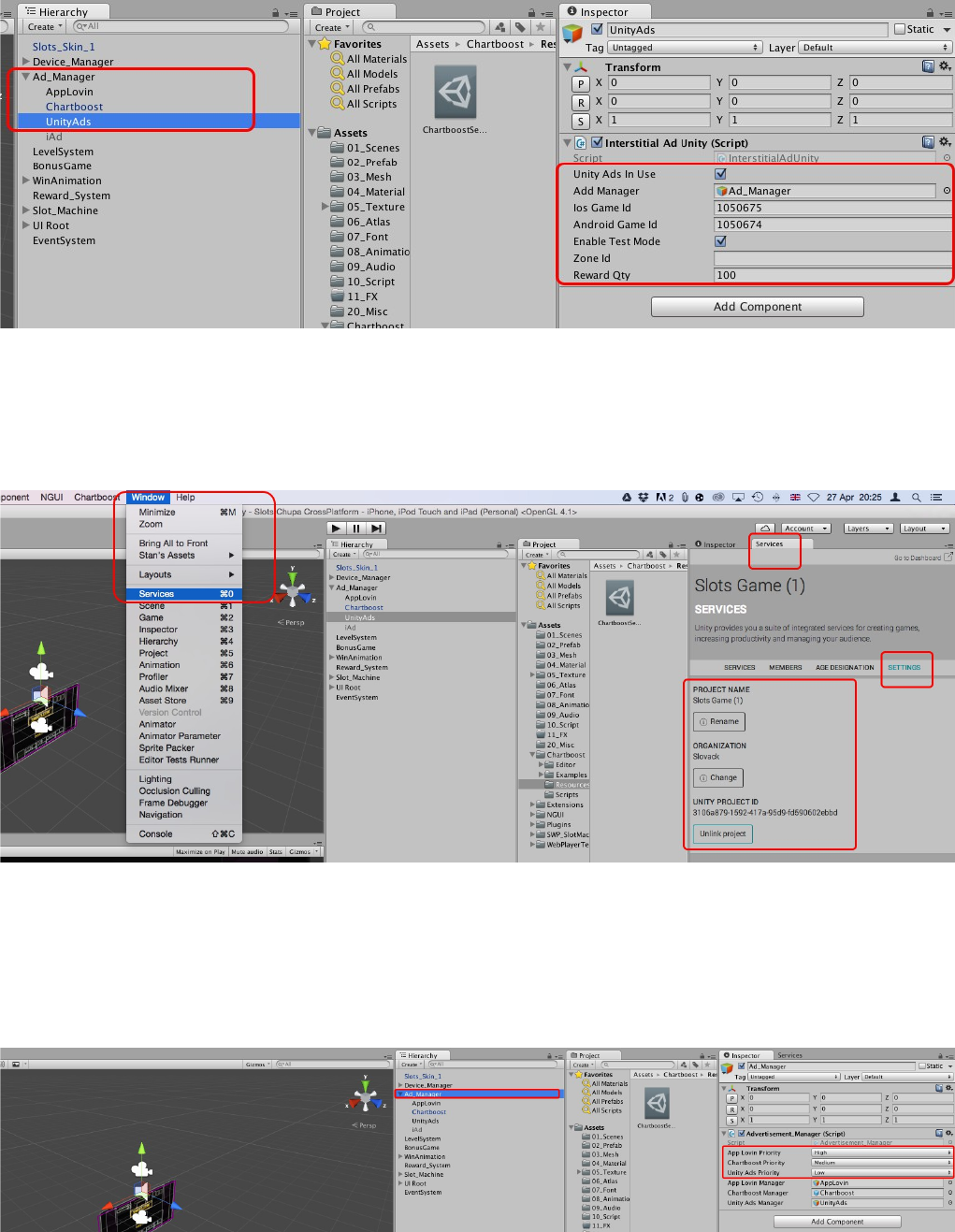
Task: Switch to MEMBERS tab in Services panel
Action: (786, 668)
